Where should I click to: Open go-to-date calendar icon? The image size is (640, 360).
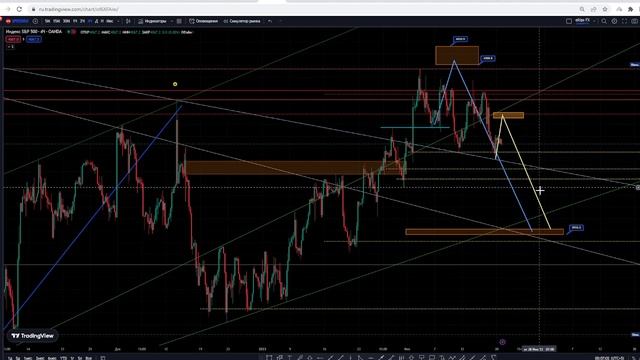coord(103,358)
